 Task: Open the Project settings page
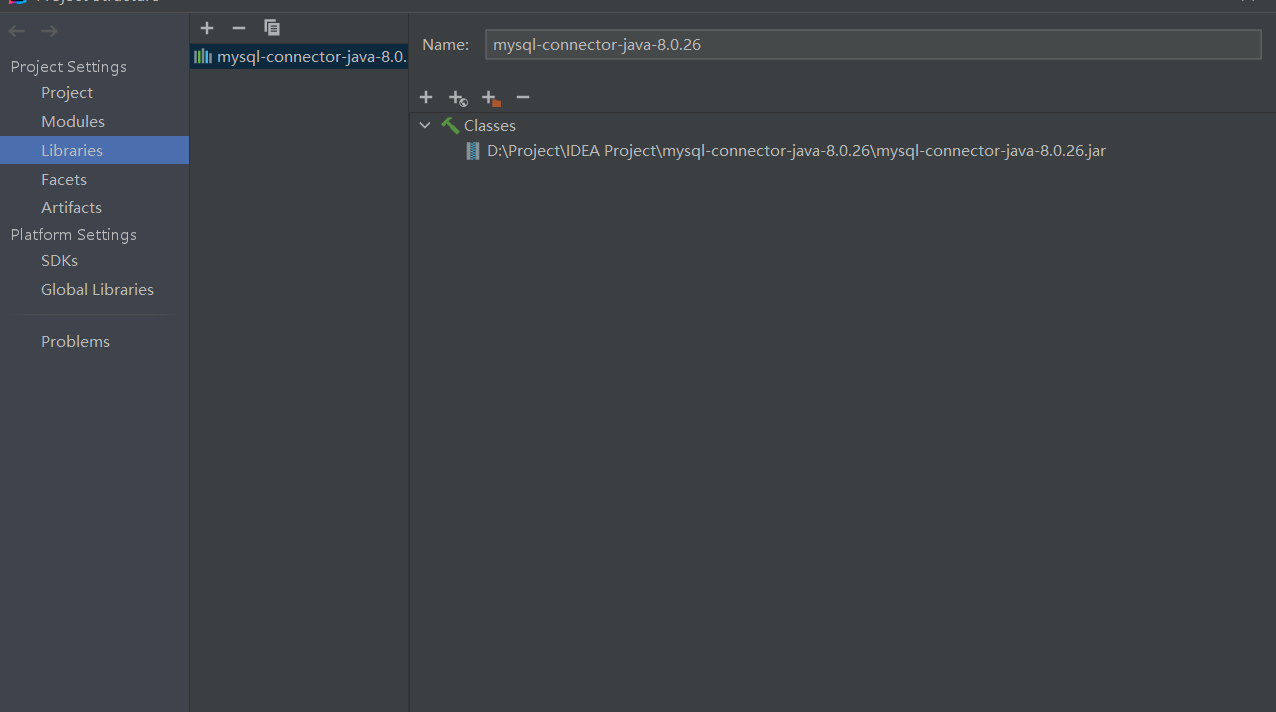pyautogui.click(x=67, y=92)
